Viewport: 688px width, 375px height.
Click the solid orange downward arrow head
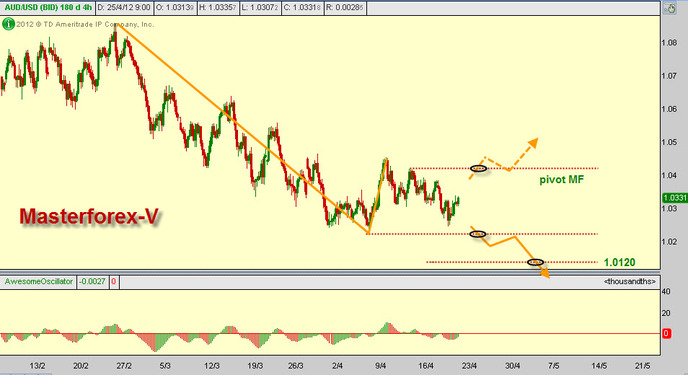coord(544,273)
